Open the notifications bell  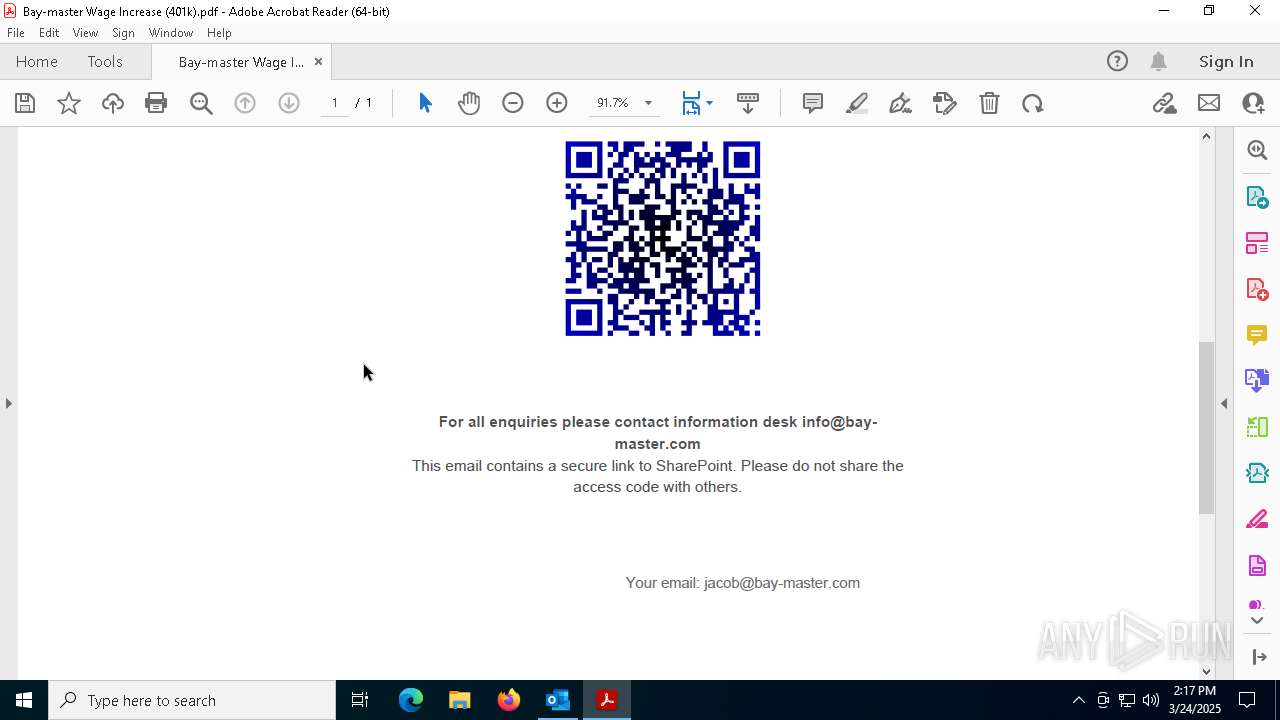tap(1158, 62)
